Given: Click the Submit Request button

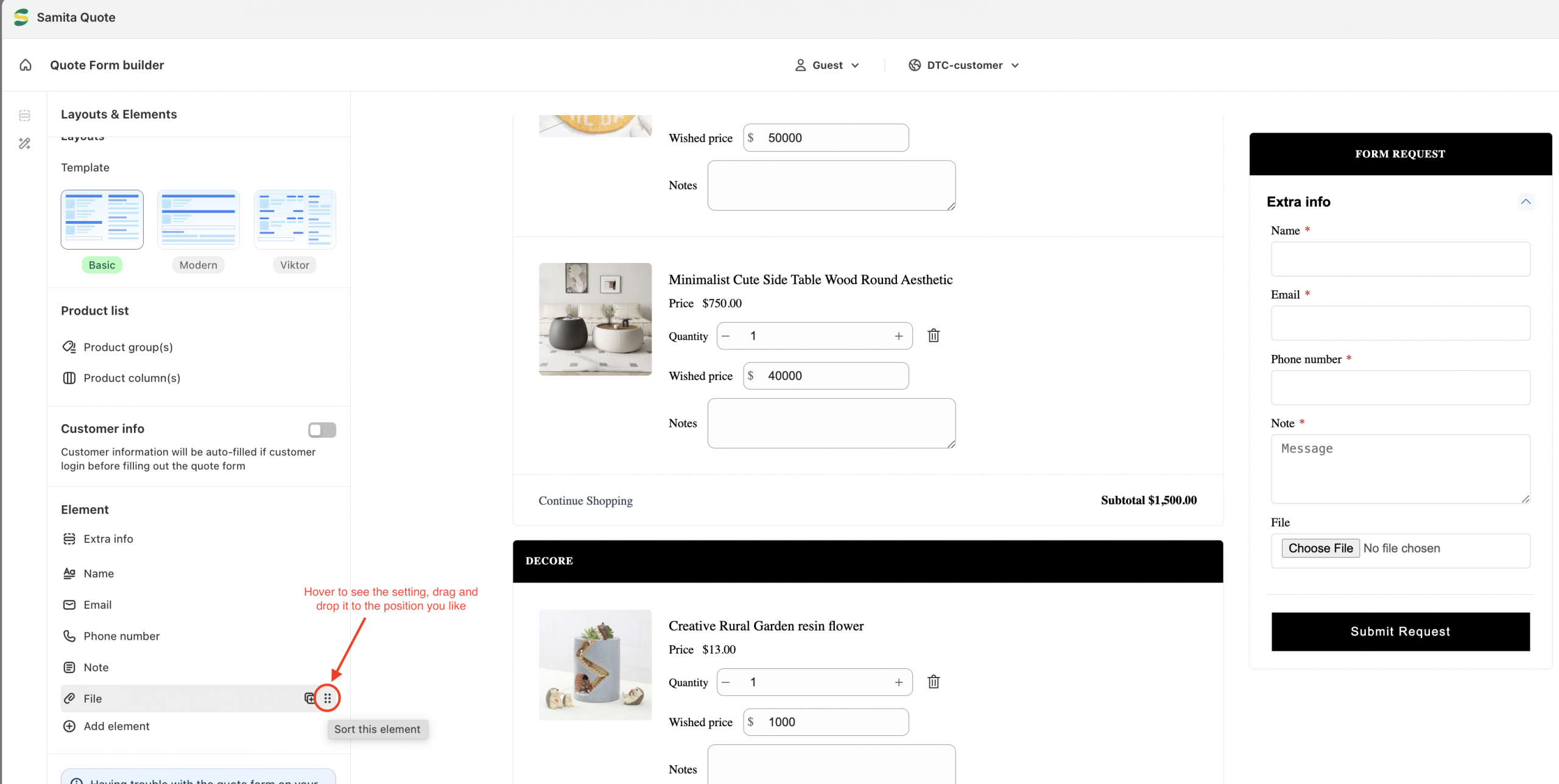Looking at the screenshot, I should [1400, 632].
